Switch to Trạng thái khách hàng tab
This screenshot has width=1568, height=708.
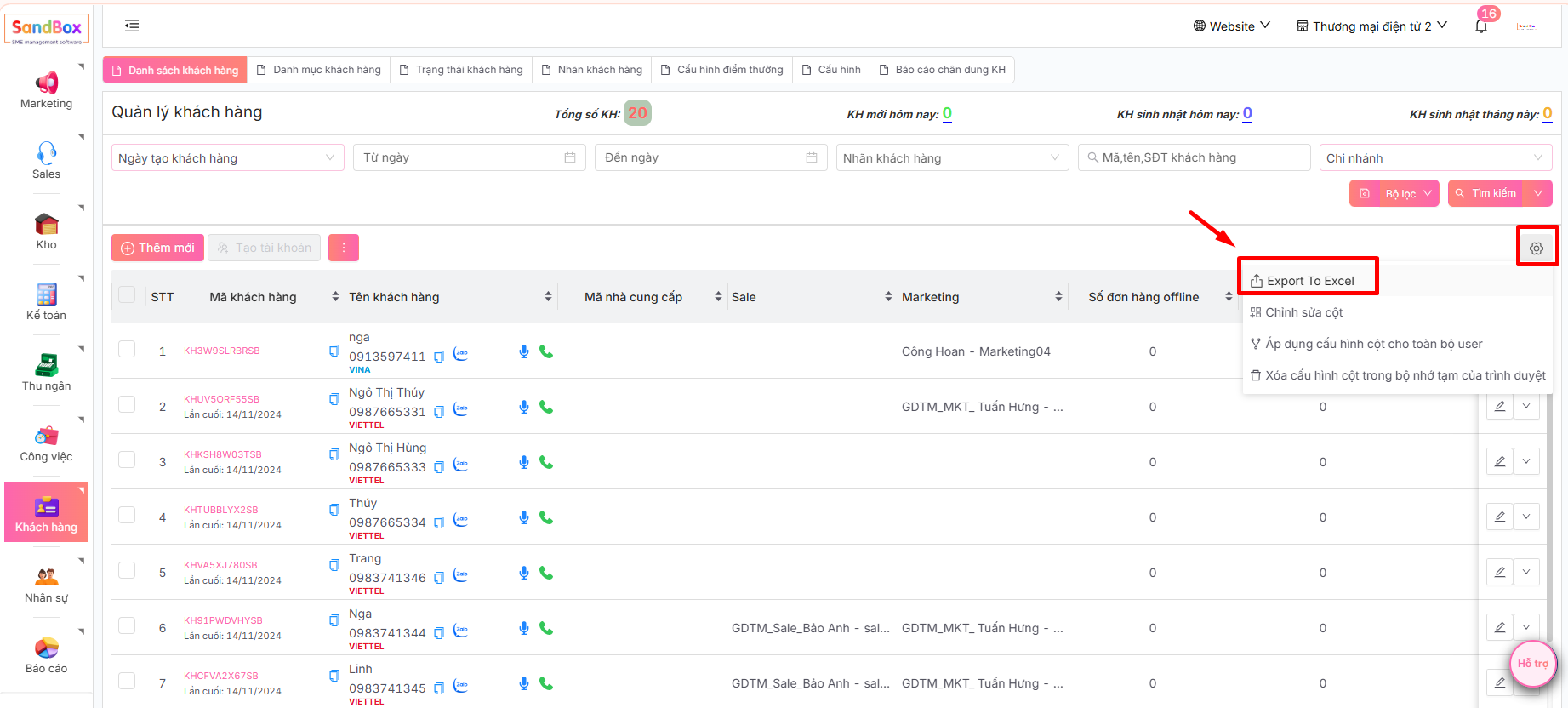pos(460,70)
